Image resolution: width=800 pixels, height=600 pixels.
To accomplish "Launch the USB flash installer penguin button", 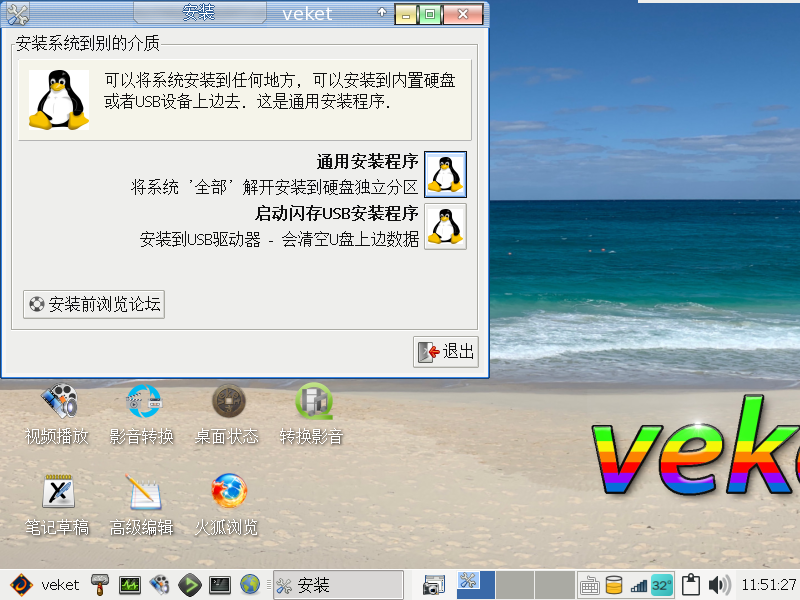I will point(445,226).
